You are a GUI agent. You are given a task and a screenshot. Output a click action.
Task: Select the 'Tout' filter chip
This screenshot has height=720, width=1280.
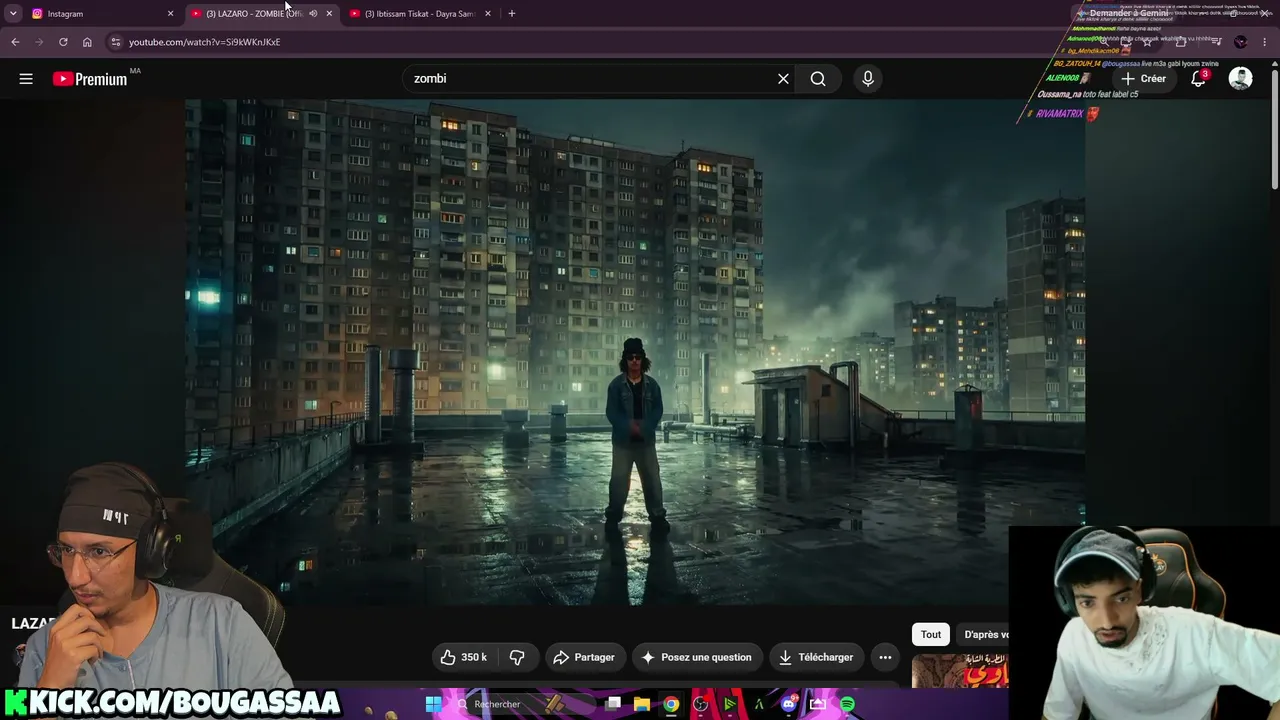click(x=931, y=634)
